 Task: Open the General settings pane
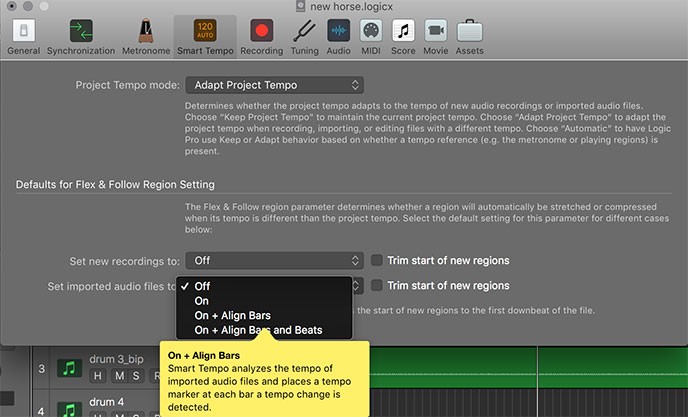[x=24, y=37]
